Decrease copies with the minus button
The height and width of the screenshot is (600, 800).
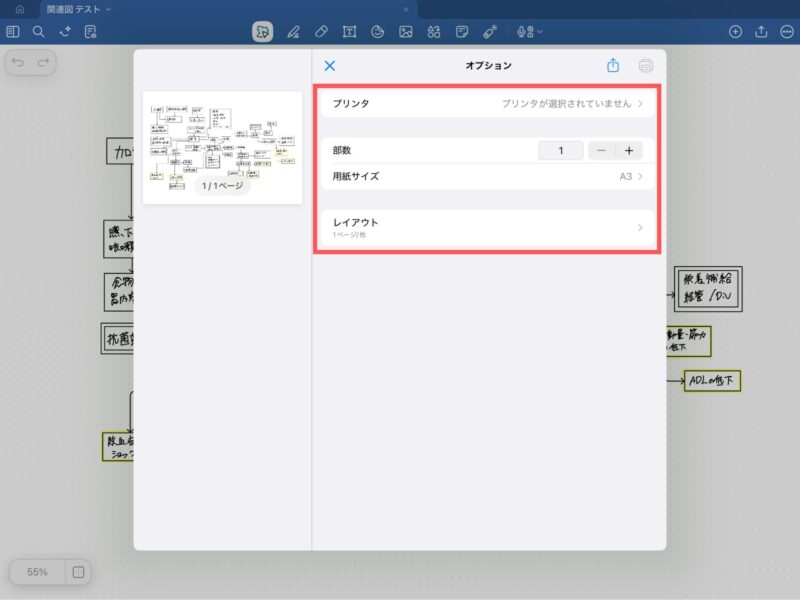(x=601, y=151)
